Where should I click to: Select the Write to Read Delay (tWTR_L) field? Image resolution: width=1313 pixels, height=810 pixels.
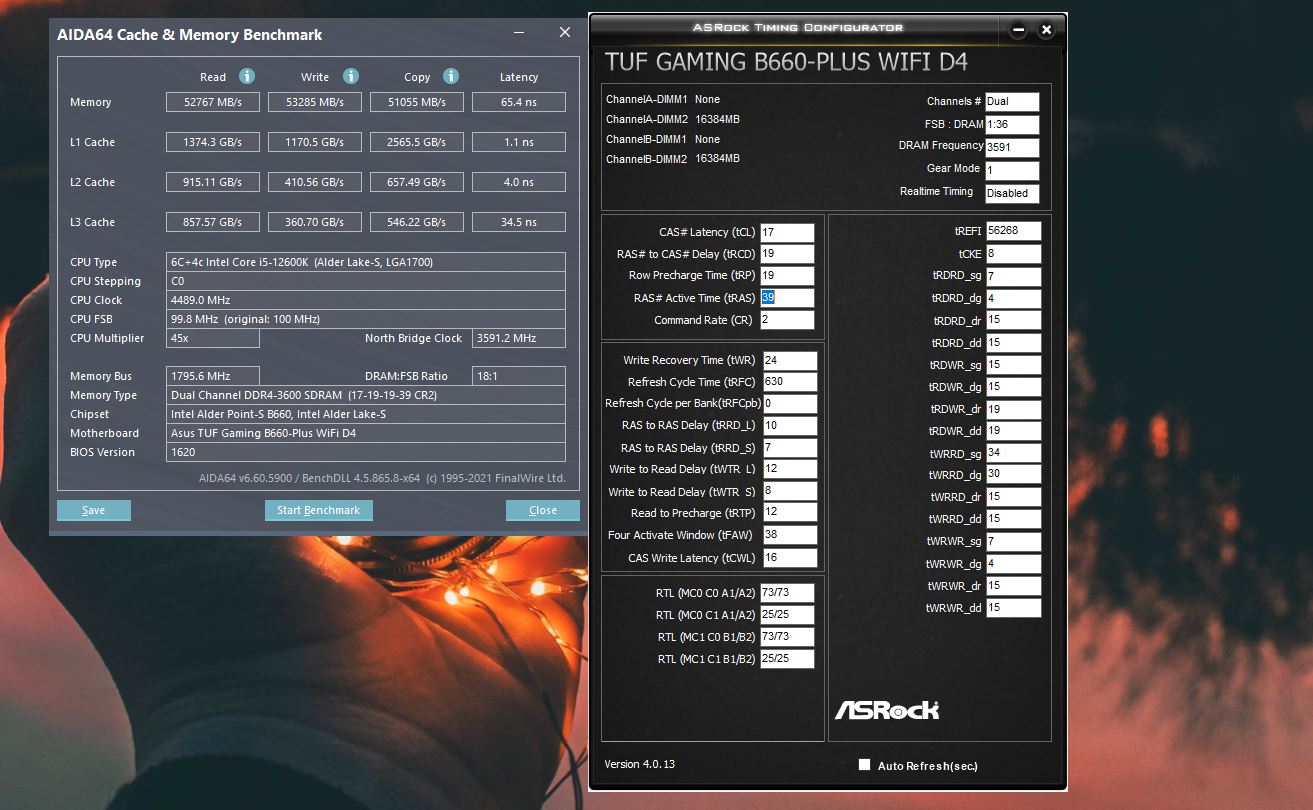[790, 470]
